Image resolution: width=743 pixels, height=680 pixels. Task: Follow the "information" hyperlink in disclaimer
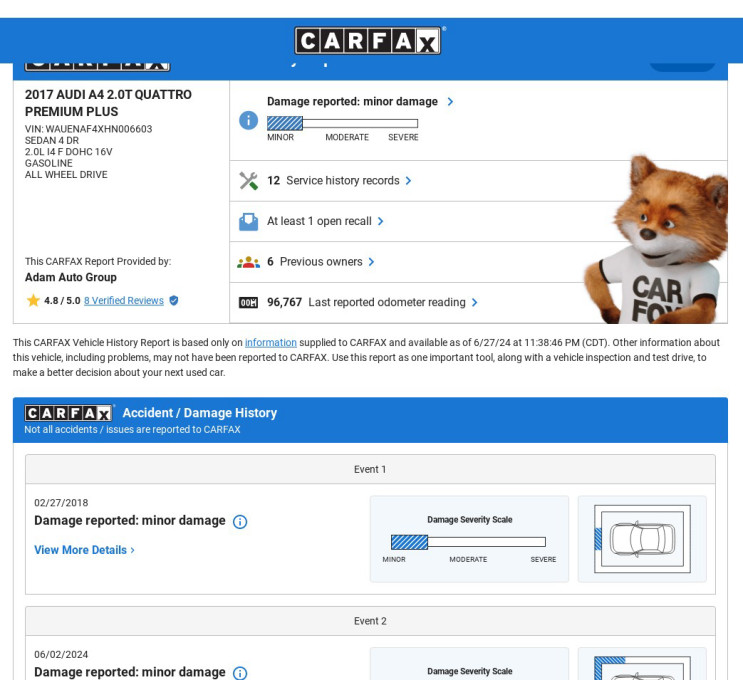pos(270,343)
